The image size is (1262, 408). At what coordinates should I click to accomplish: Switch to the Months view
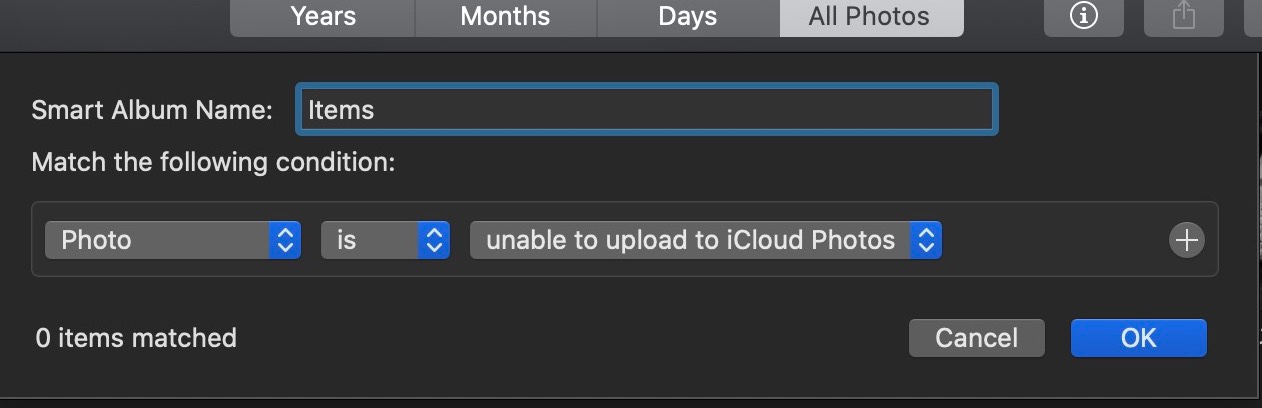(x=505, y=17)
